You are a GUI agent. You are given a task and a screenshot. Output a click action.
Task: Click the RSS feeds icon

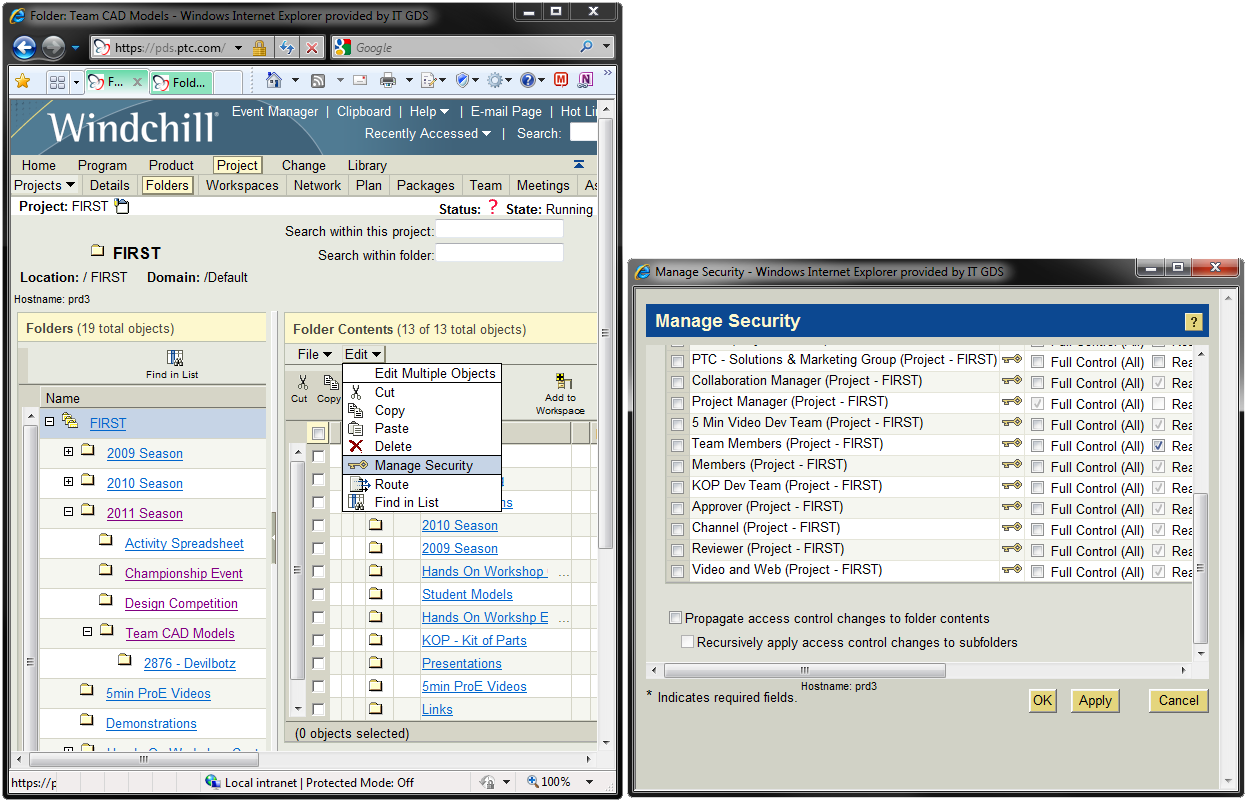point(318,80)
